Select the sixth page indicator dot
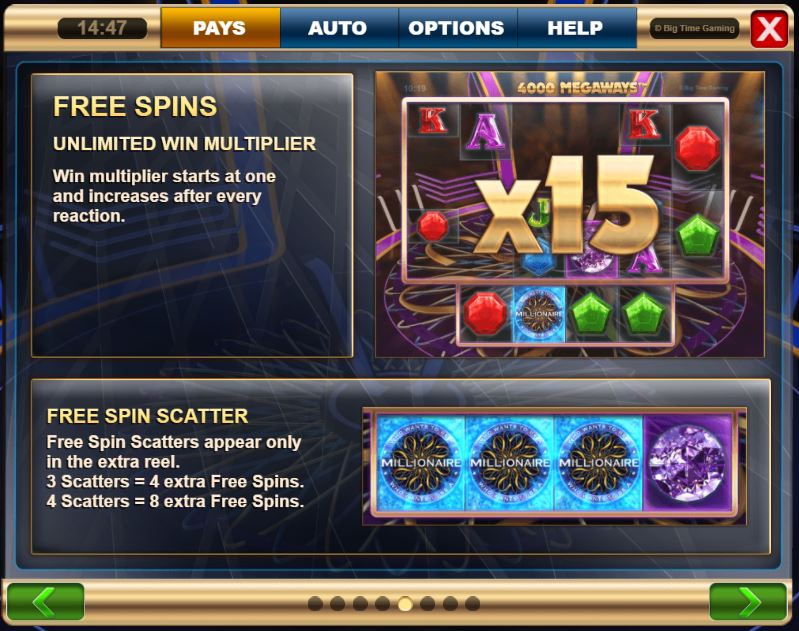The height and width of the screenshot is (631, 799). pos(428,603)
